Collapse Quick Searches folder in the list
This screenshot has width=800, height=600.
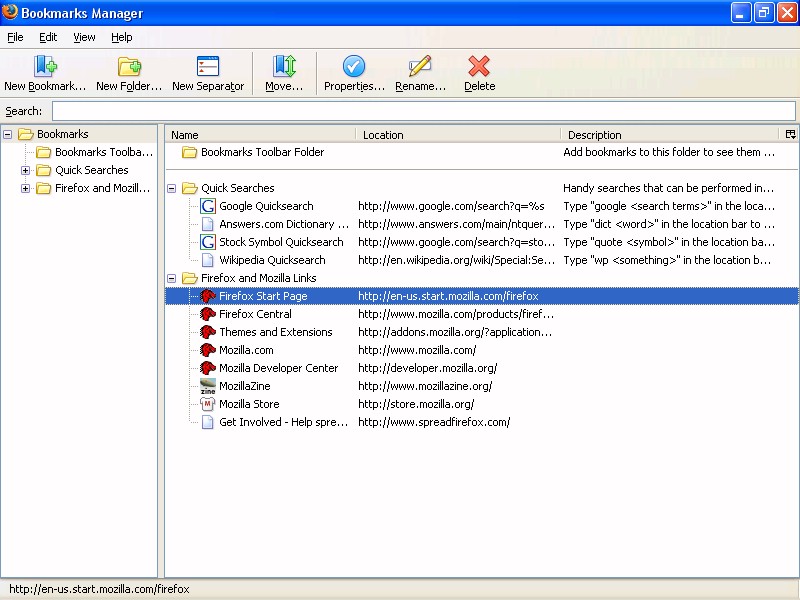(x=172, y=188)
